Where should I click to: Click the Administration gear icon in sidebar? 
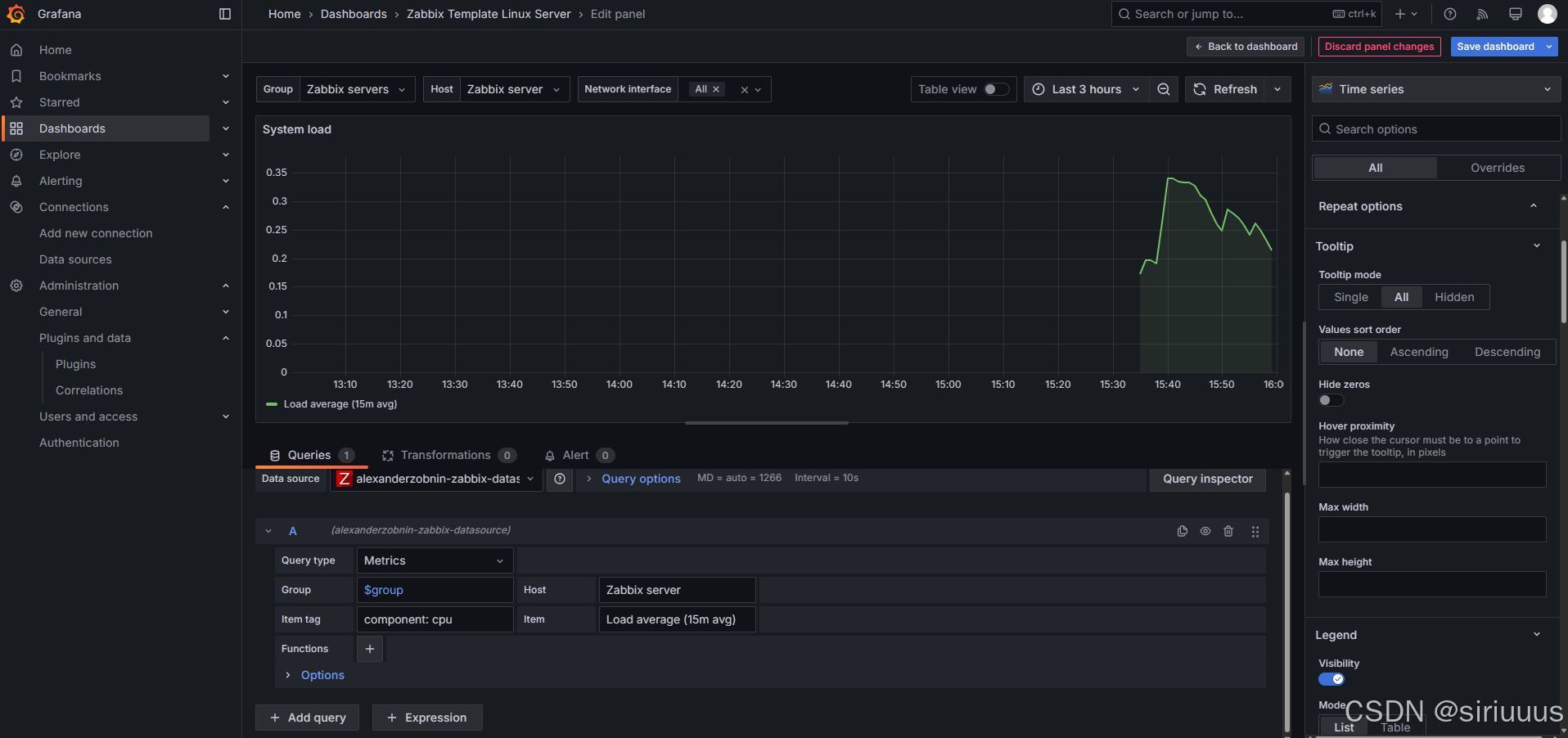[16, 286]
